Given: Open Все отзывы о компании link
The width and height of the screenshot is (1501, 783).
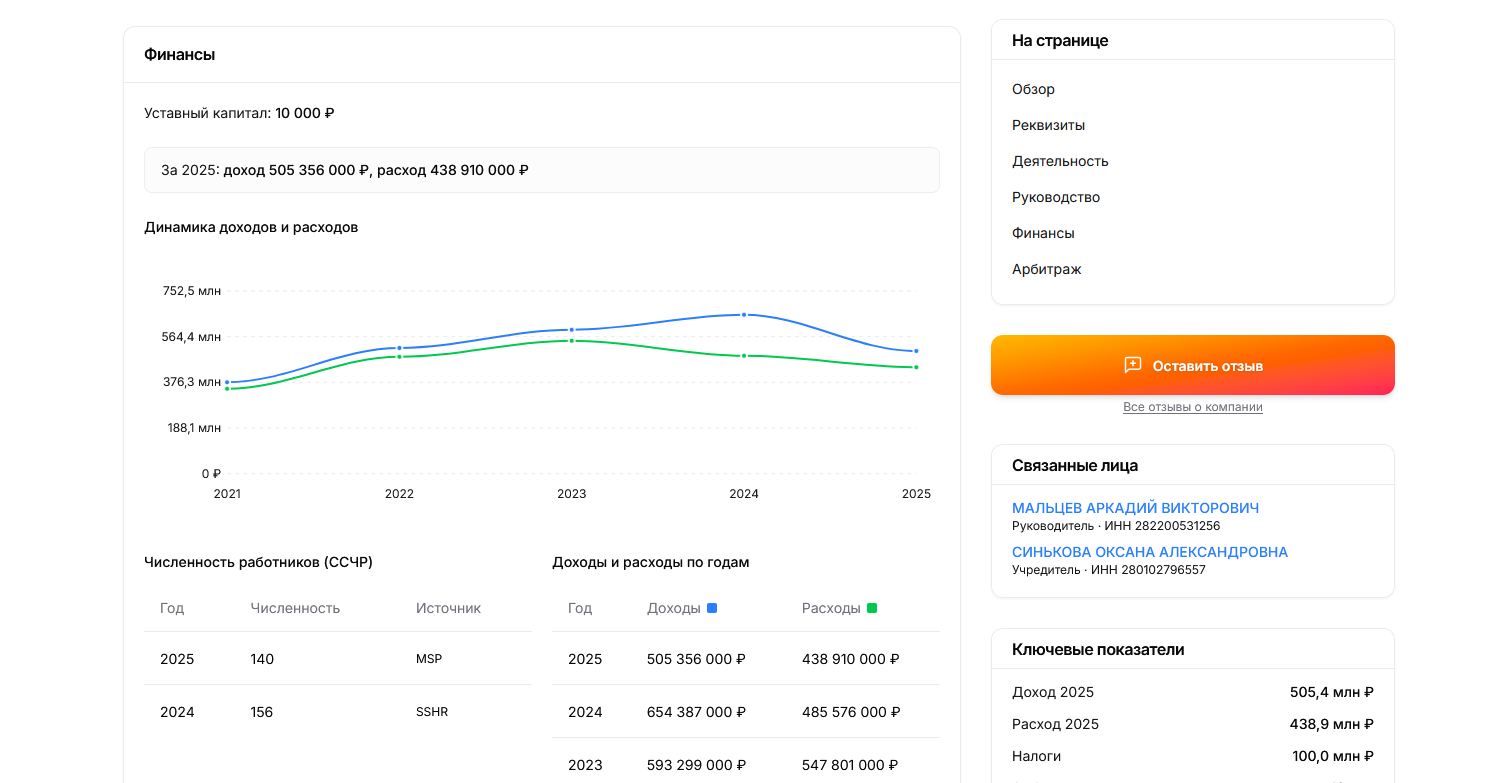Looking at the screenshot, I should (1193, 407).
